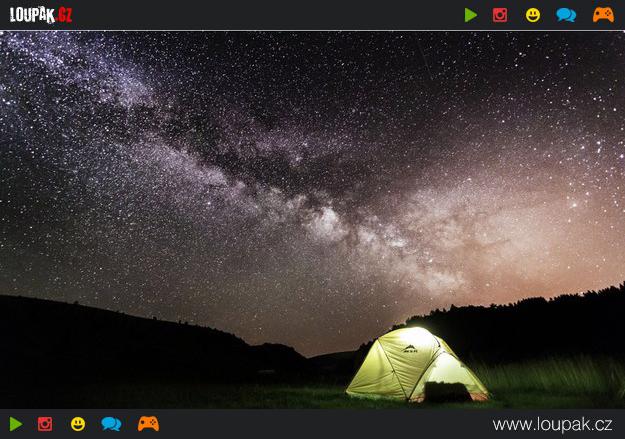Click the orange gamepad icon in top header
The height and width of the screenshot is (439, 625).
(x=603, y=15)
